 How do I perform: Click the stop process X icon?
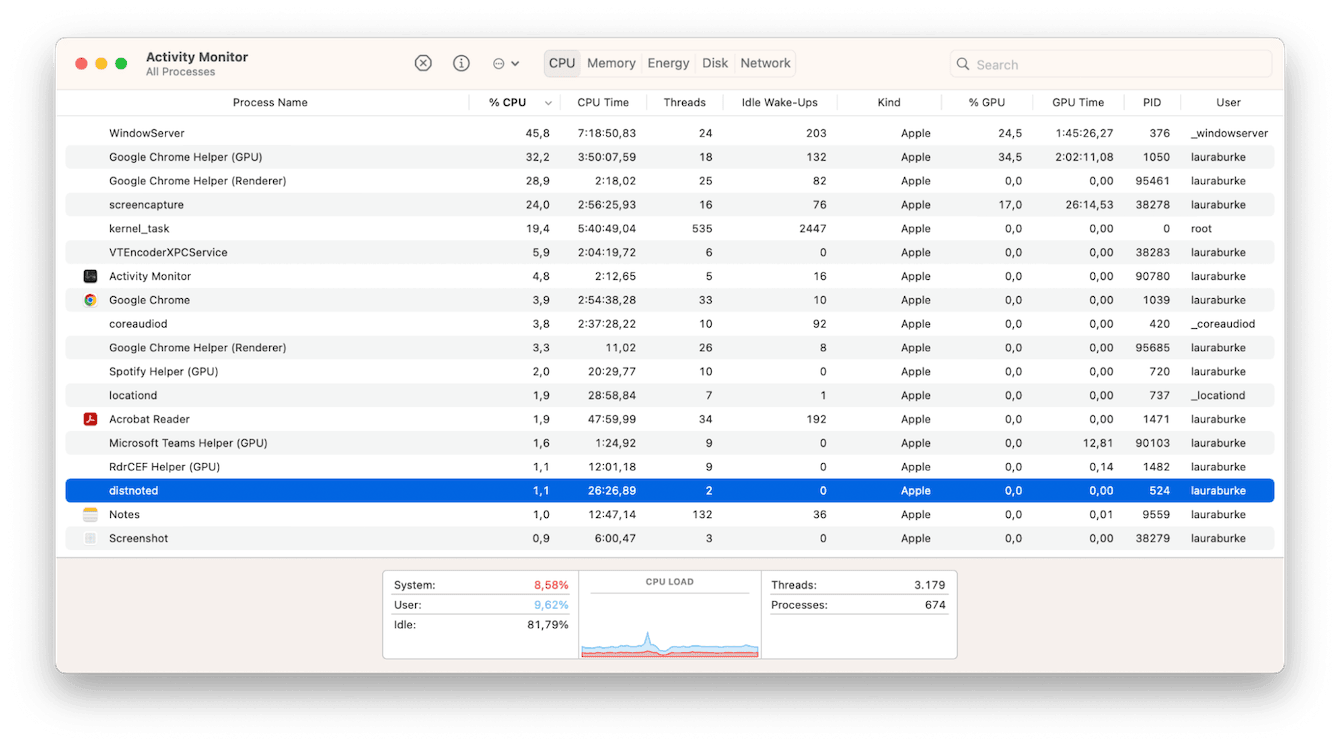[423, 62]
